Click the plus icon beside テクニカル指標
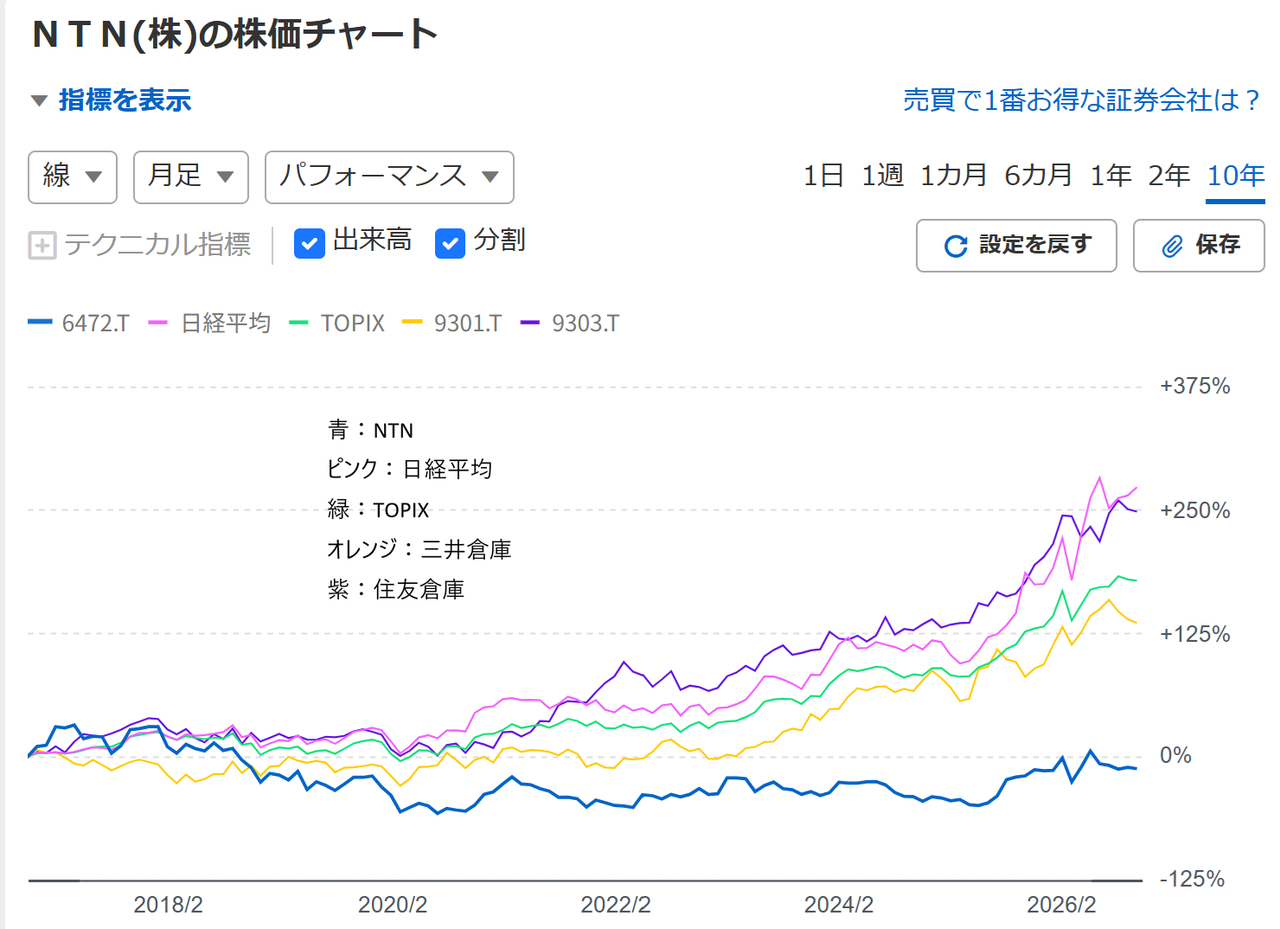Image resolution: width=1280 pixels, height=929 pixels. point(42,245)
